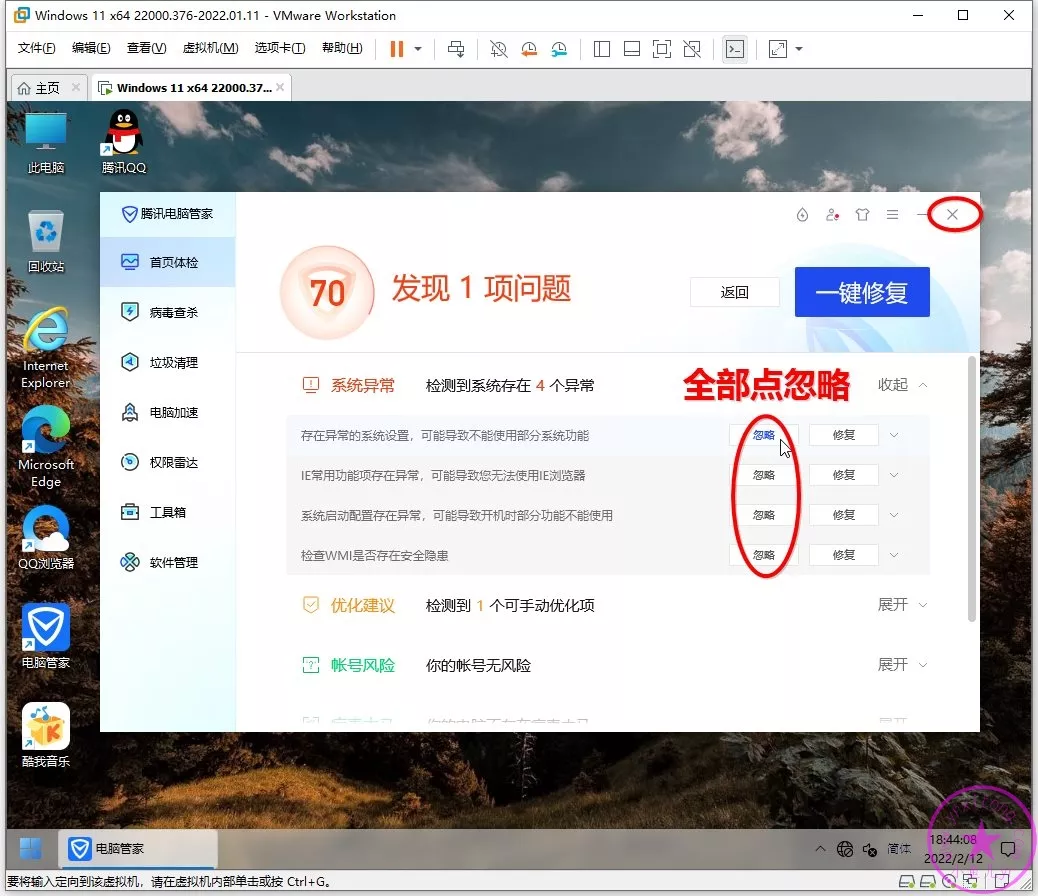Expand details arrow beside first 修复 button
Viewport: 1038px width, 896px height.
[894, 435]
